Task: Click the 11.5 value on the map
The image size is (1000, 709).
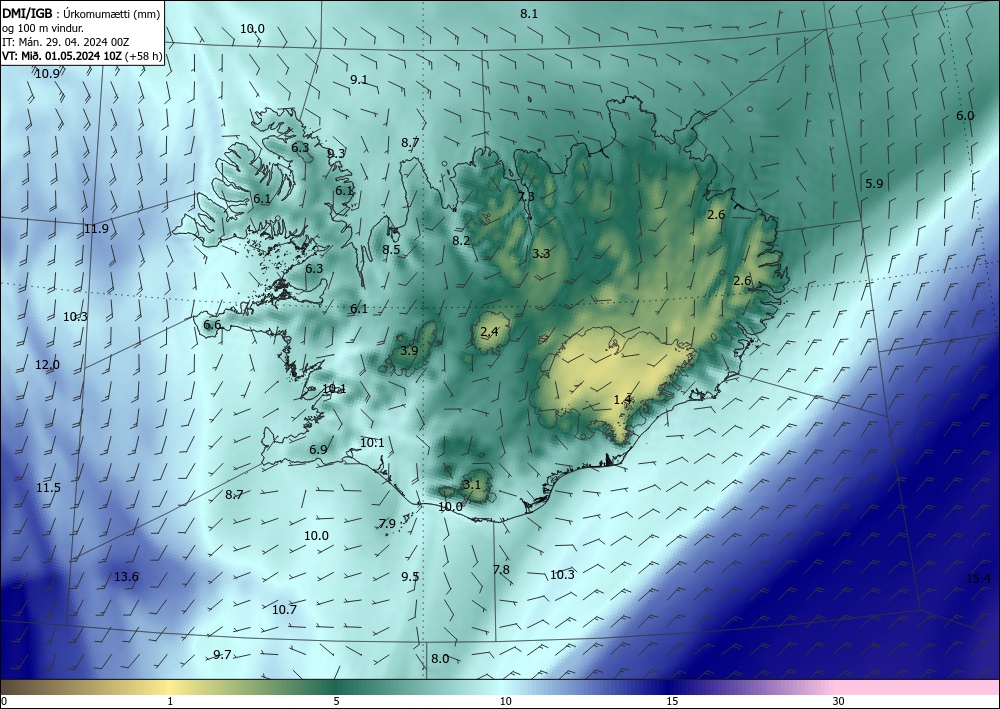Action: point(48,488)
